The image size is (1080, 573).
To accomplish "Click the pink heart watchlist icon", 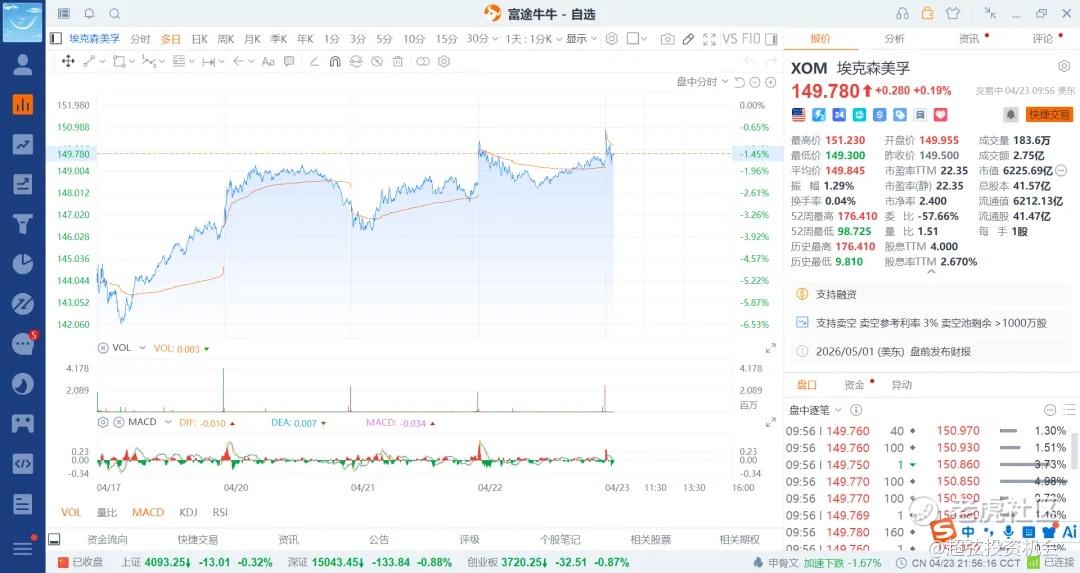I will click(x=940, y=114).
